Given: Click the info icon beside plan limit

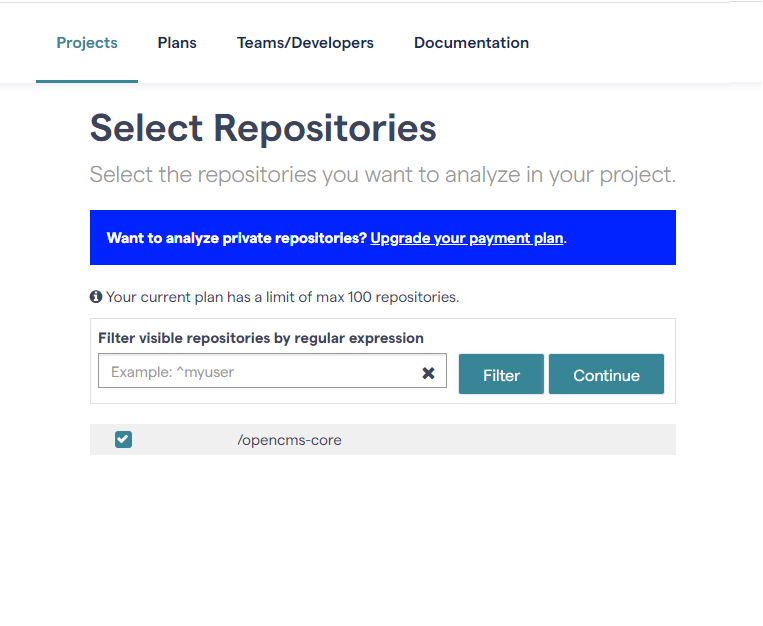Looking at the screenshot, I should (96, 296).
